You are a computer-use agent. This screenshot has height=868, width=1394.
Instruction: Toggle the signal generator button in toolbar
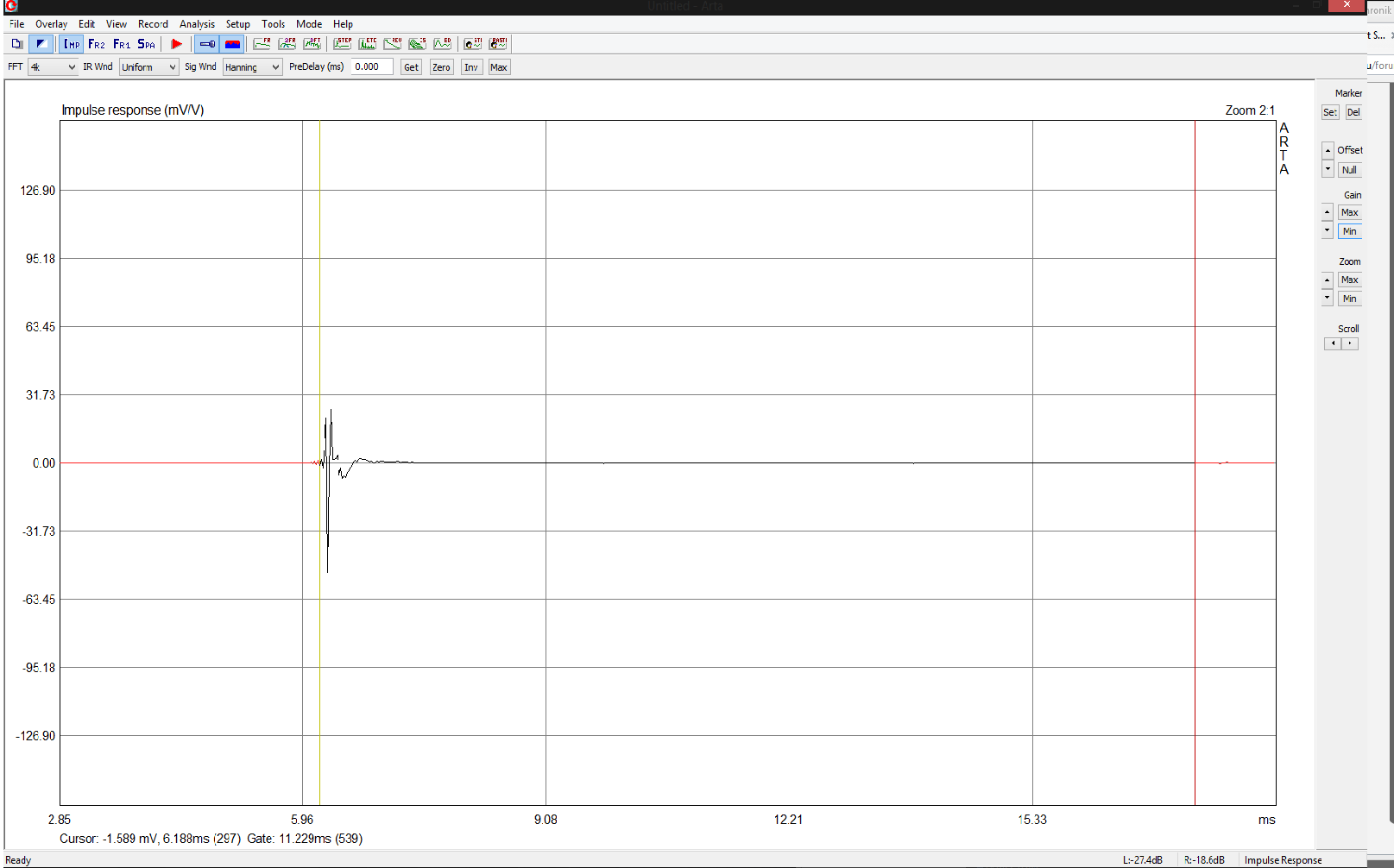[207, 44]
